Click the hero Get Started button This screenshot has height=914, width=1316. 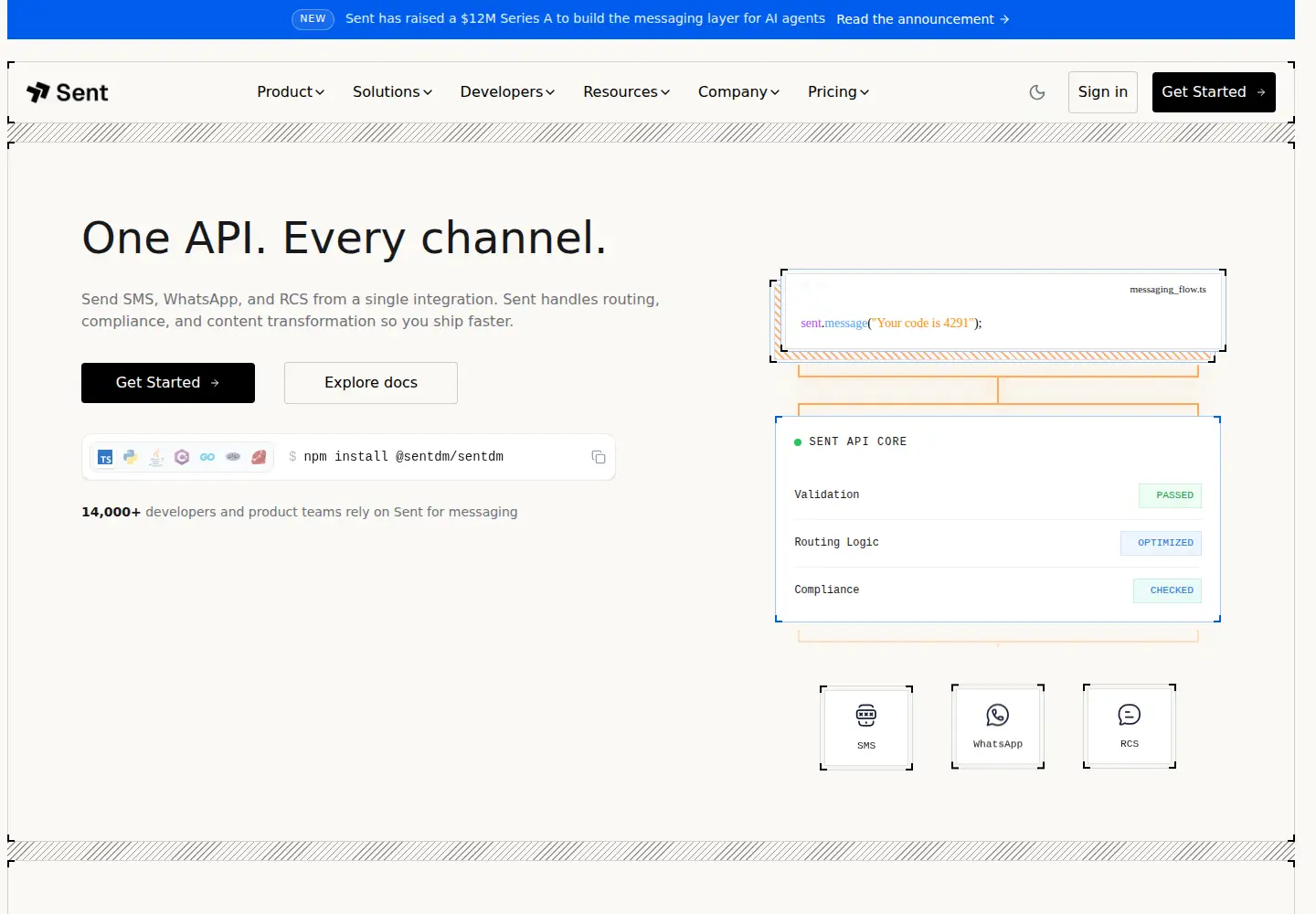(x=168, y=383)
